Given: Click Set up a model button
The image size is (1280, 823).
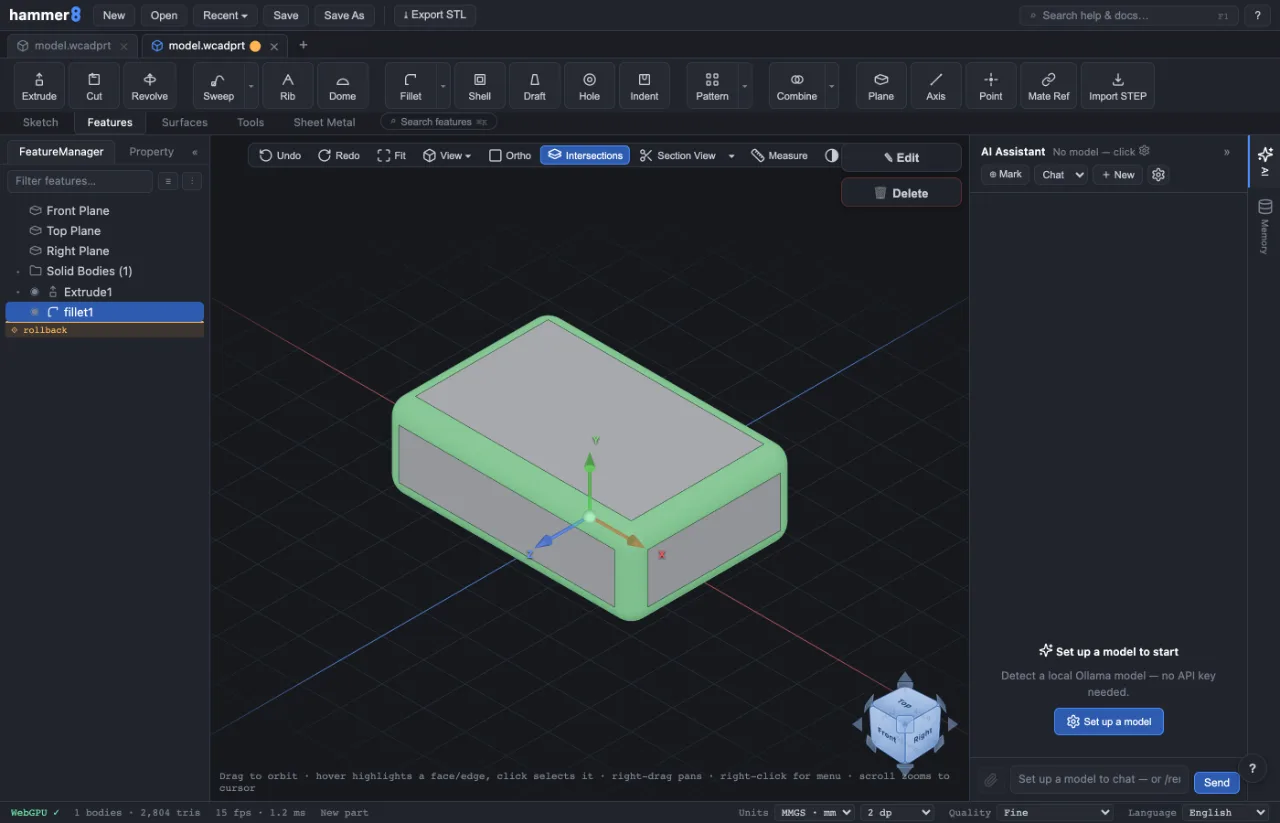Looking at the screenshot, I should pos(1109,722).
